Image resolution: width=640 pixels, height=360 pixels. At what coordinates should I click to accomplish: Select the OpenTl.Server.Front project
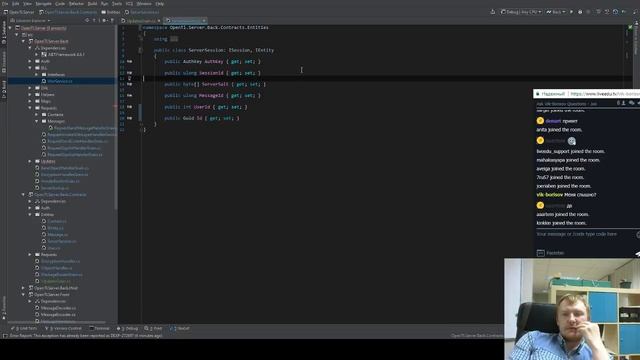pyautogui.click(x=51, y=295)
